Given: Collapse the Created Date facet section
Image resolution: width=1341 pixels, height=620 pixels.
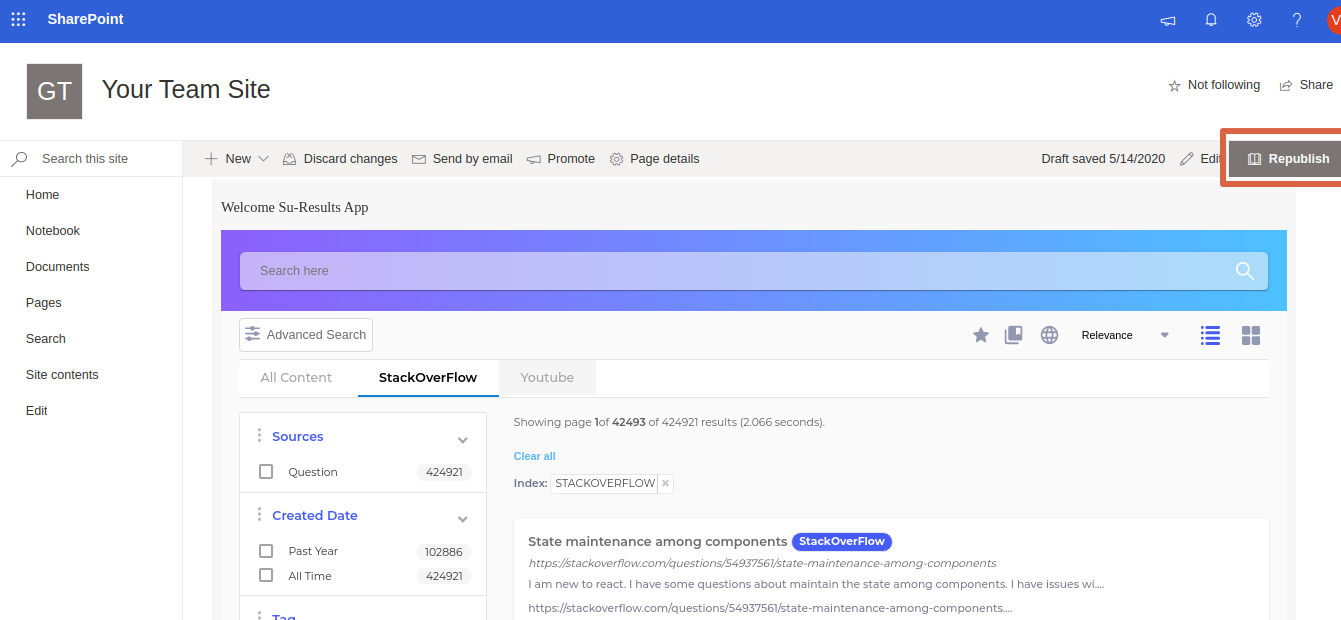Looking at the screenshot, I should coord(463,519).
